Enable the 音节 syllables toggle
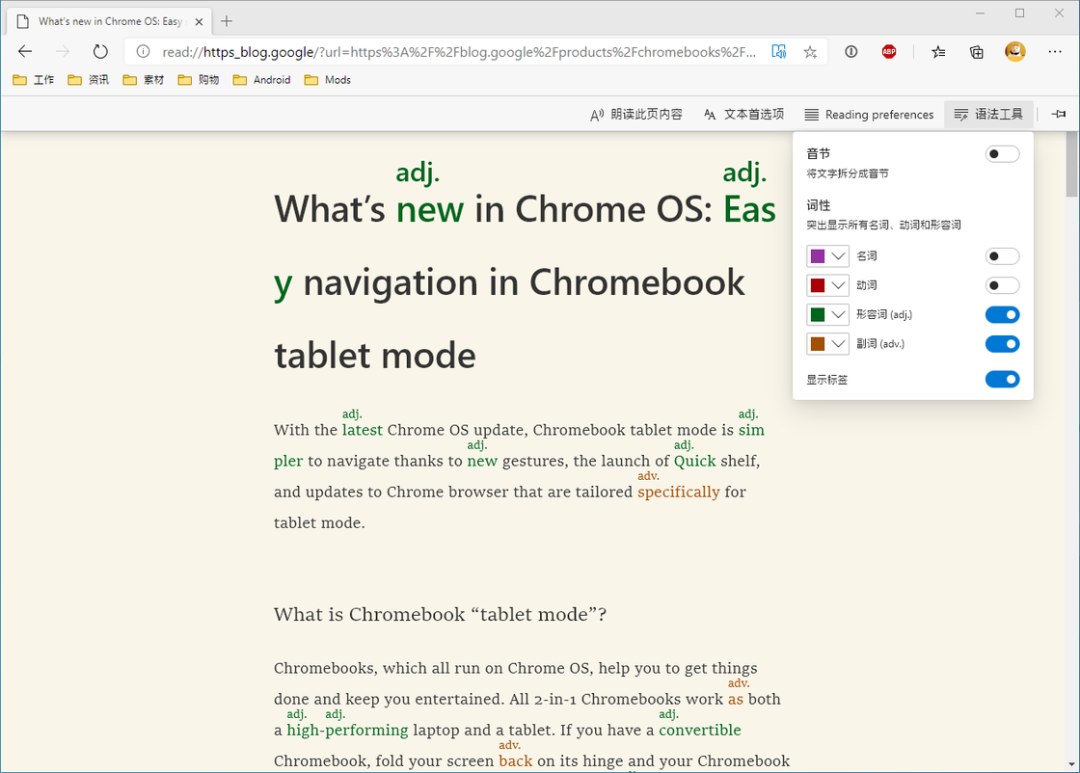The image size is (1080, 773). coord(1002,154)
